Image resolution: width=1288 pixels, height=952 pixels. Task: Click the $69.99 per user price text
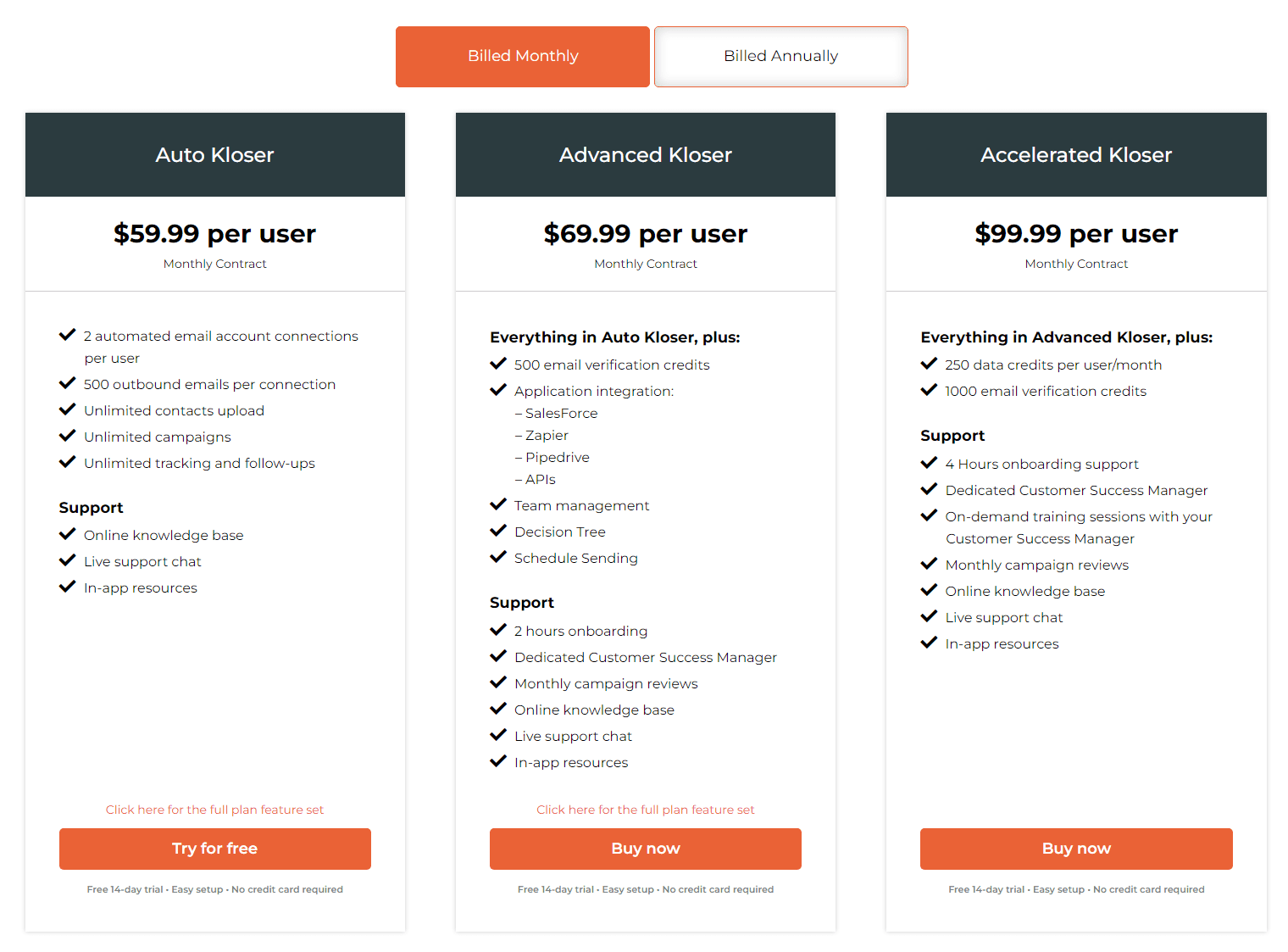coord(645,234)
